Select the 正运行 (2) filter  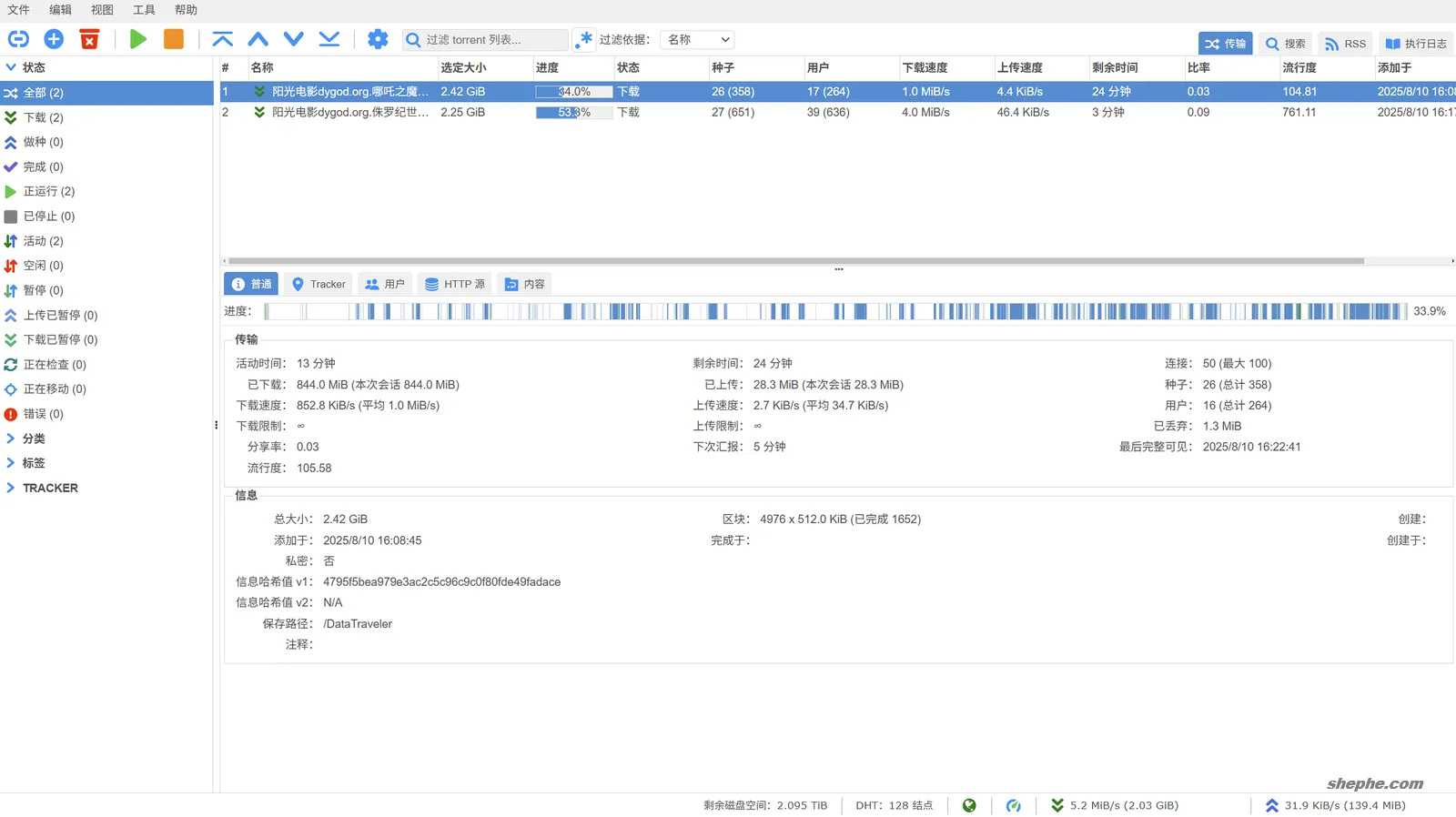point(106,191)
